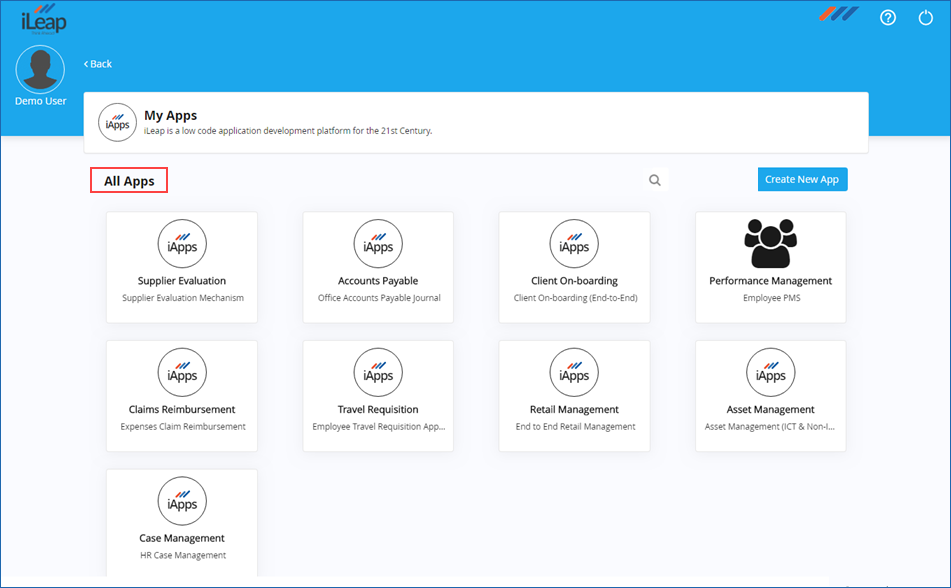Click the Travel Requisition iApps icon
The image size is (951, 588).
pyautogui.click(x=378, y=372)
